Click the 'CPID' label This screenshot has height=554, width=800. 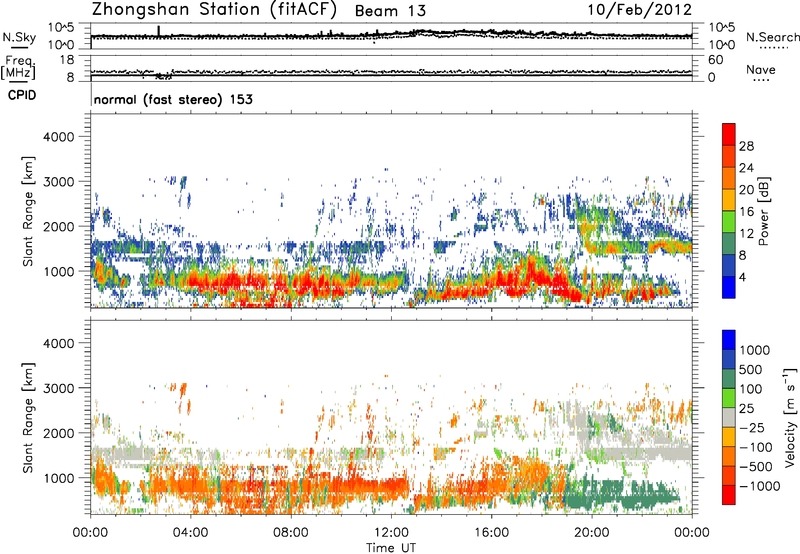pos(22,95)
